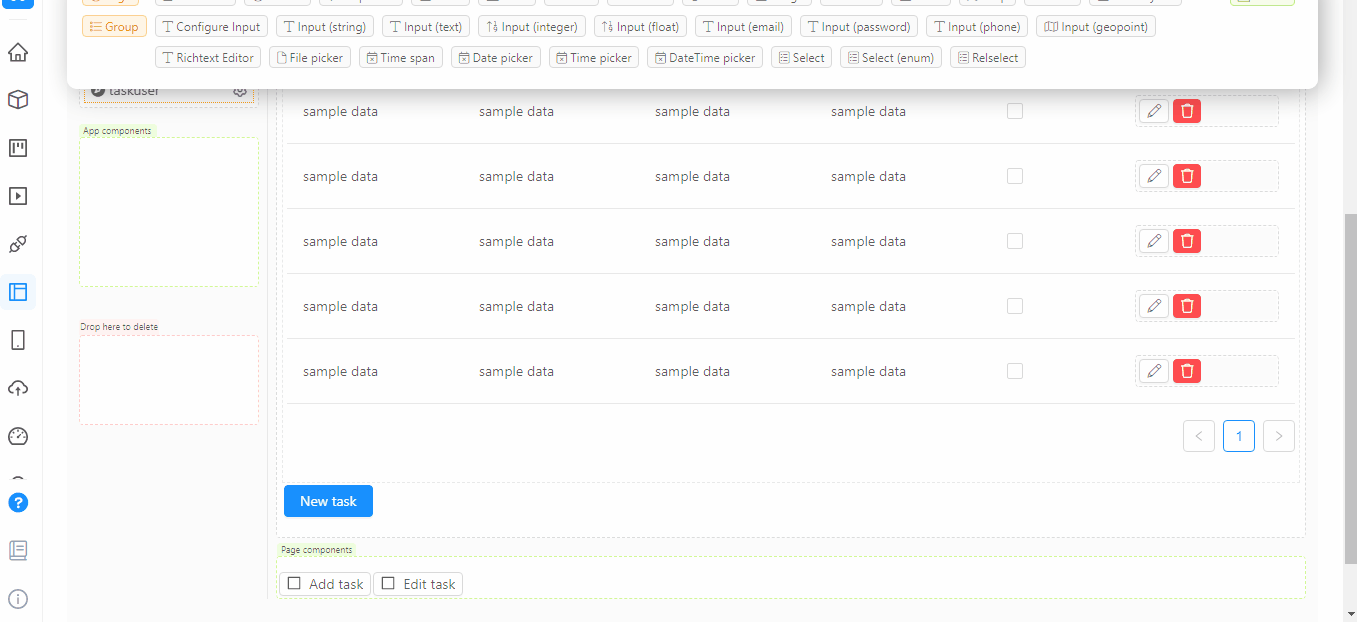Click the blue question mark help icon
Image resolution: width=1357 pixels, height=622 pixels.
[x=18, y=502]
